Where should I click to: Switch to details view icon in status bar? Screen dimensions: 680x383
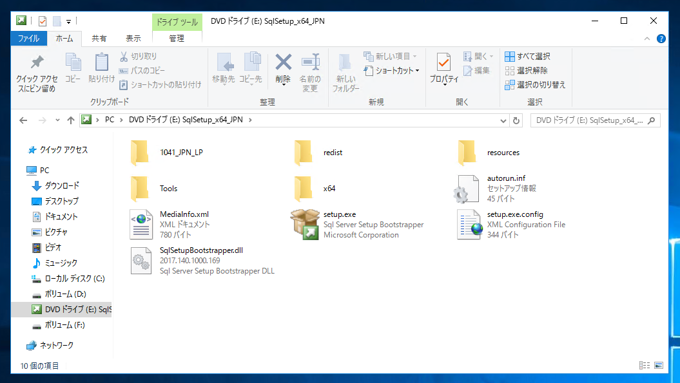644,366
